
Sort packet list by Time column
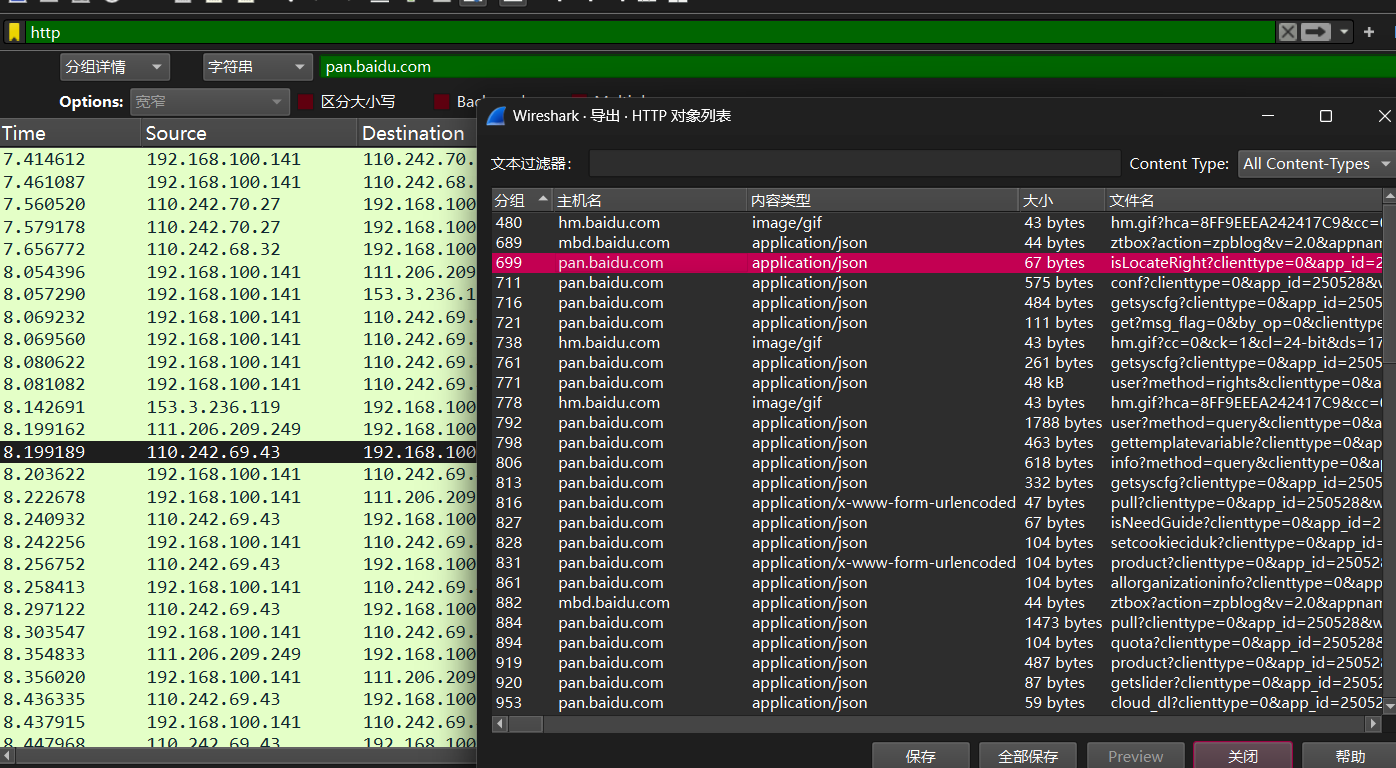[70, 133]
